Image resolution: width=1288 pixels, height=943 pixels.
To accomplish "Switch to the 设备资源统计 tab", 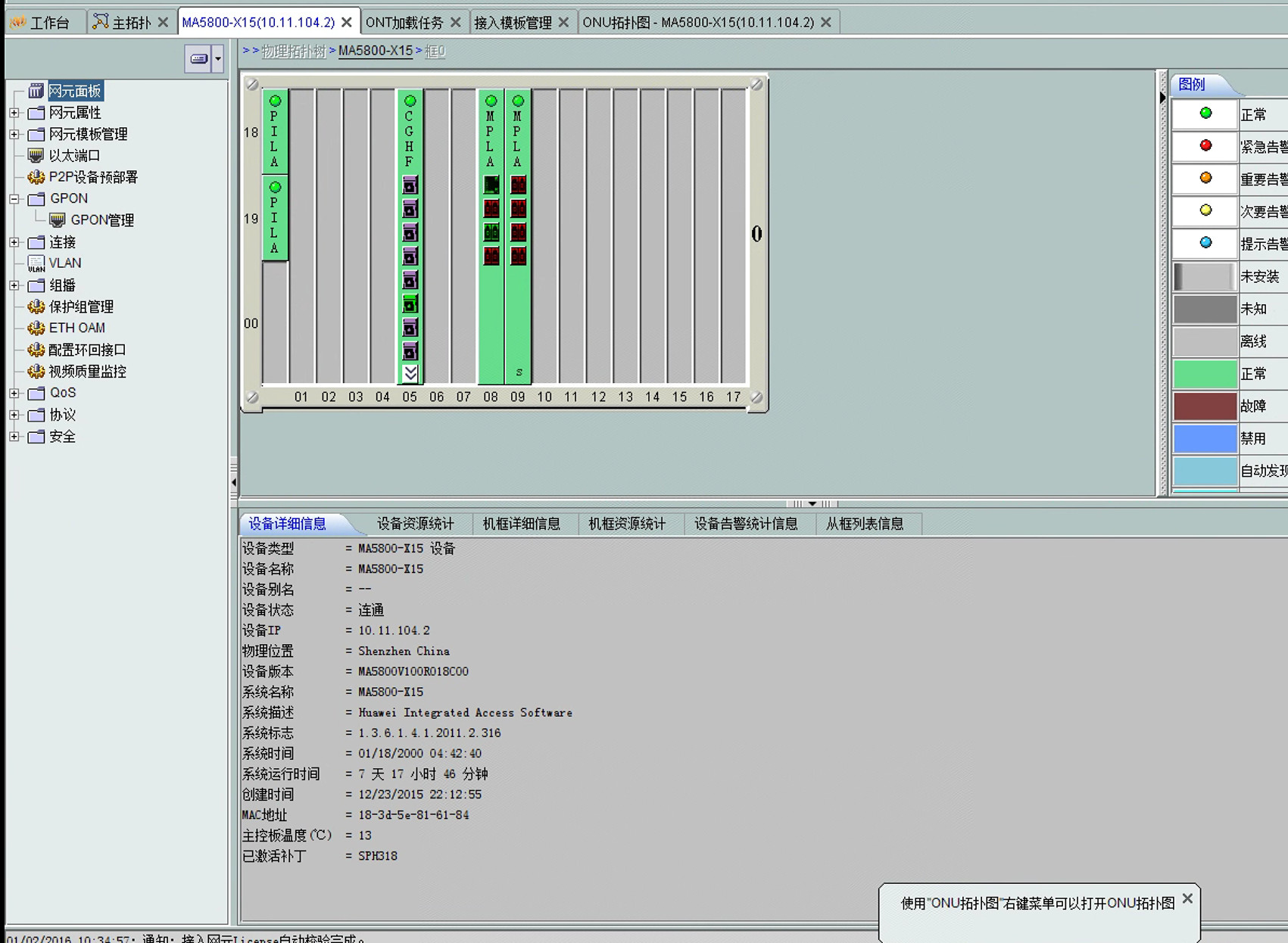I will 415,524.
